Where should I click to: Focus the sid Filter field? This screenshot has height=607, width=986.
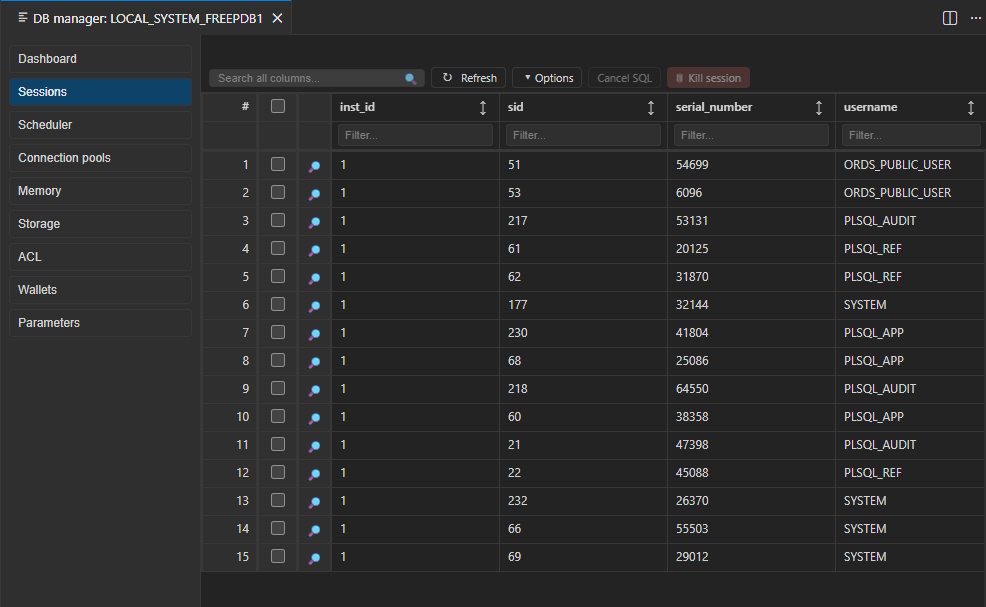tap(583, 135)
